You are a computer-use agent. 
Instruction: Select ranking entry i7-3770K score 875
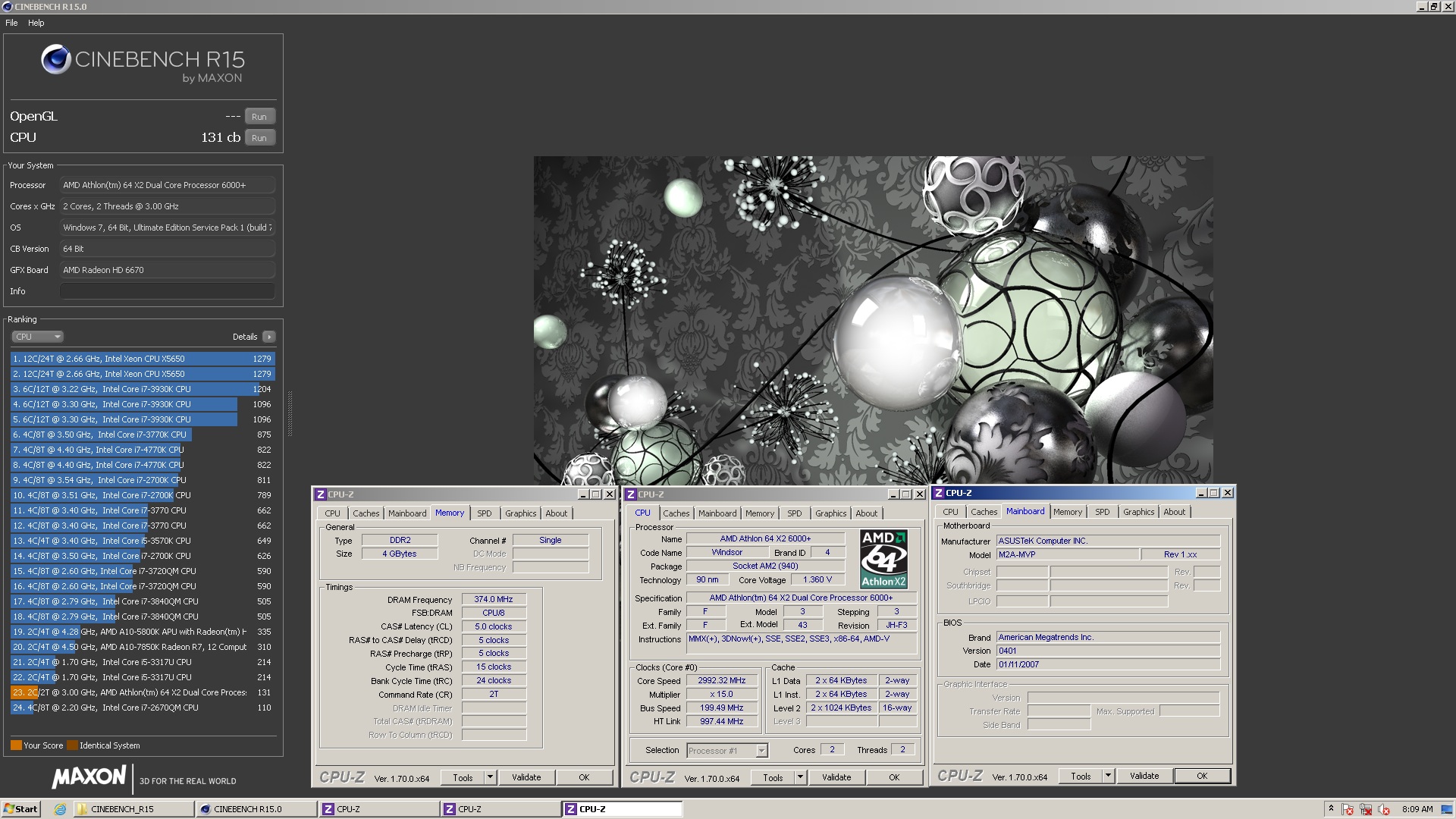[143, 435]
